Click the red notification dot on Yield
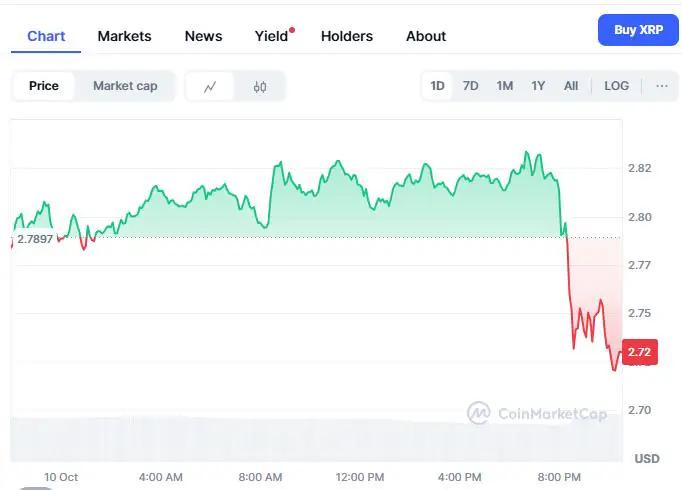The height and width of the screenshot is (490, 682). [x=291, y=29]
